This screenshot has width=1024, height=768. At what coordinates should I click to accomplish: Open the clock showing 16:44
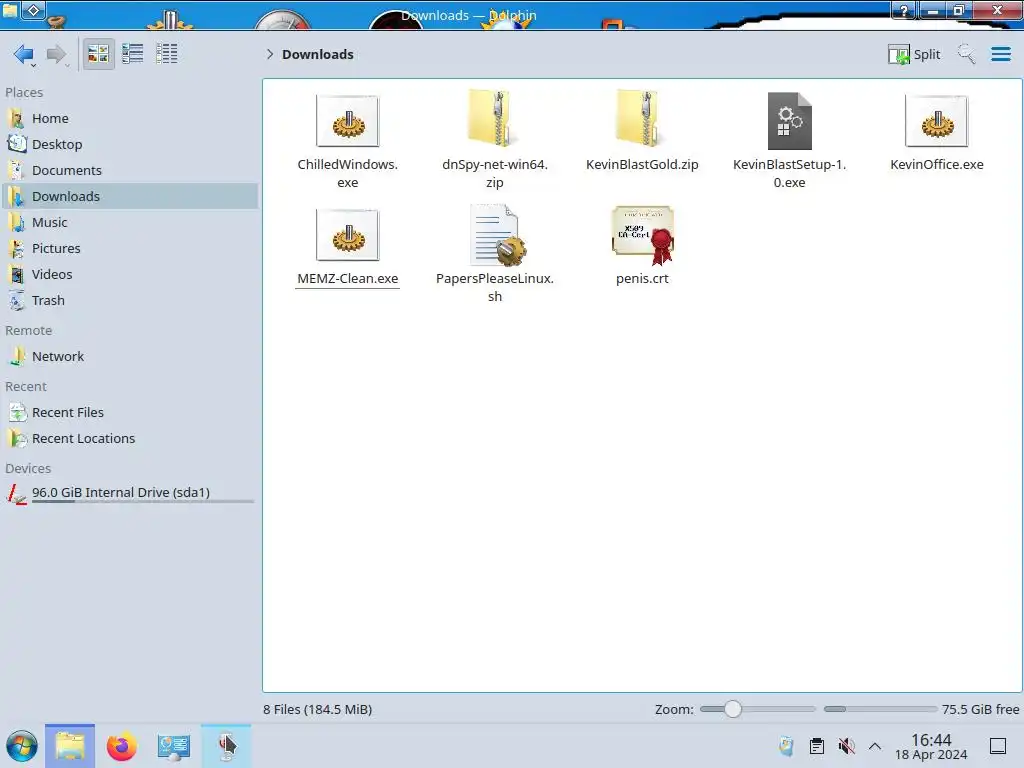click(931, 746)
